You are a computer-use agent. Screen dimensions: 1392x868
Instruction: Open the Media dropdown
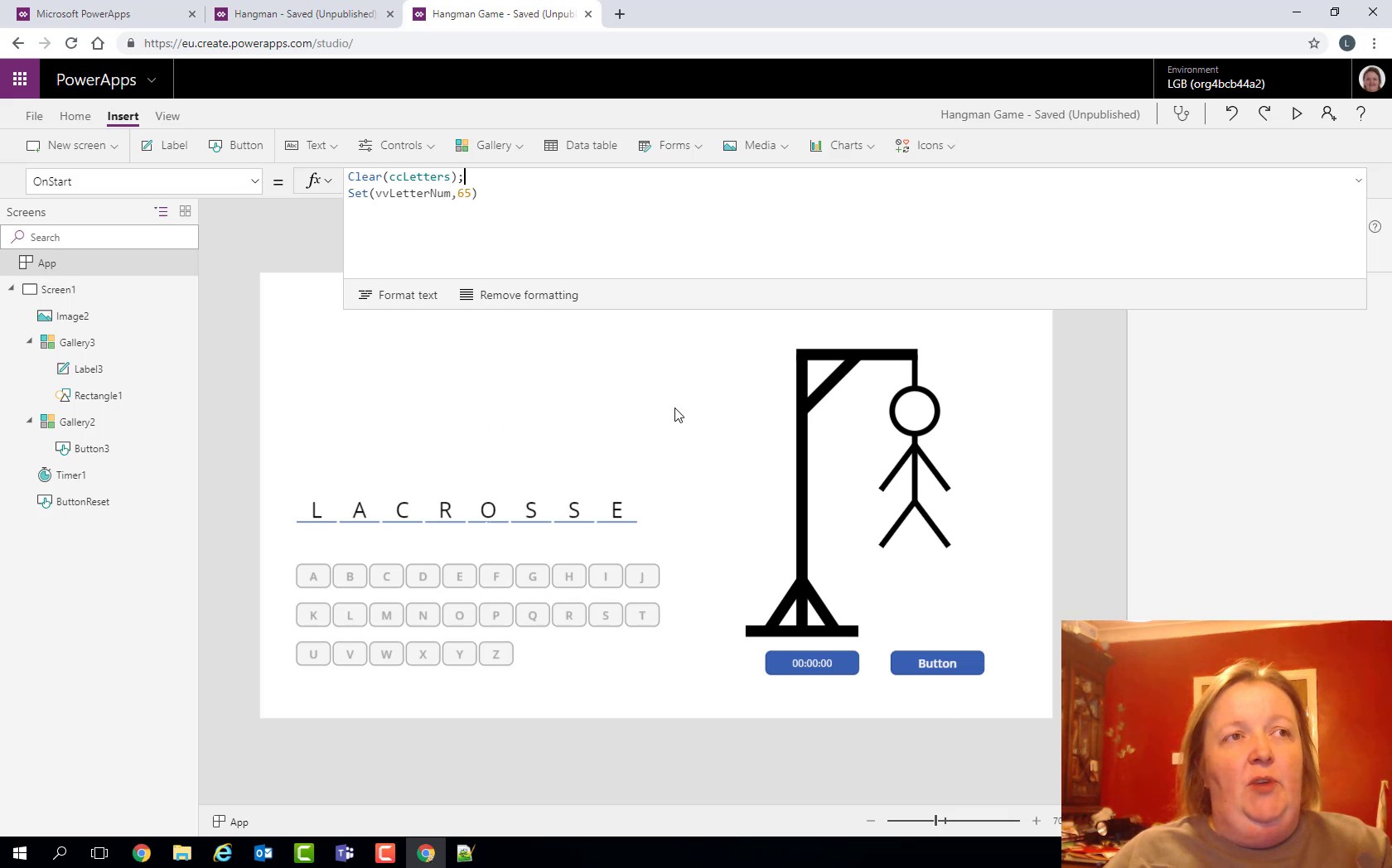pyautogui.click(x=756, y=146)
